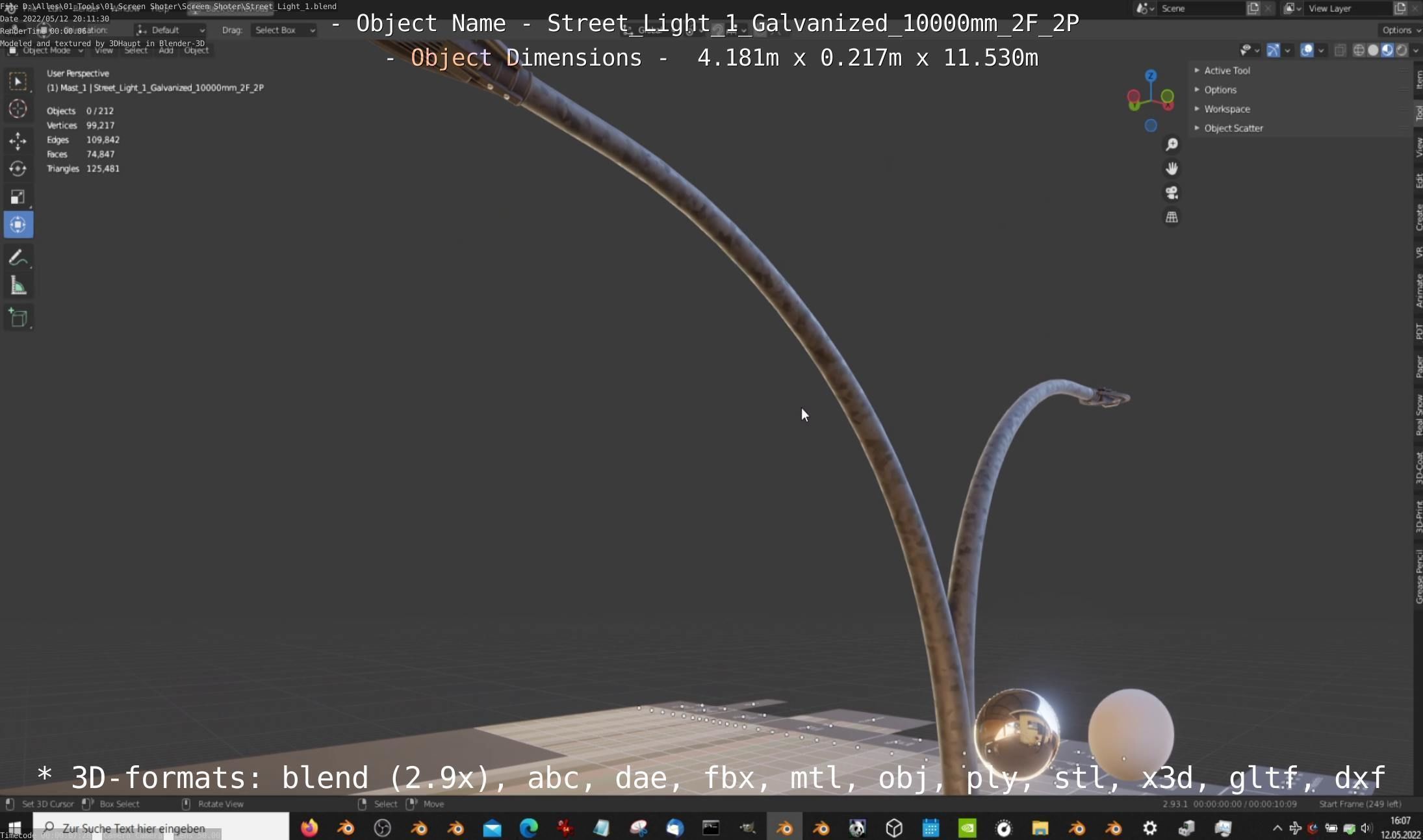Open the Object menu
Screen dimensions: 1423x840
(x=196, y=50)
